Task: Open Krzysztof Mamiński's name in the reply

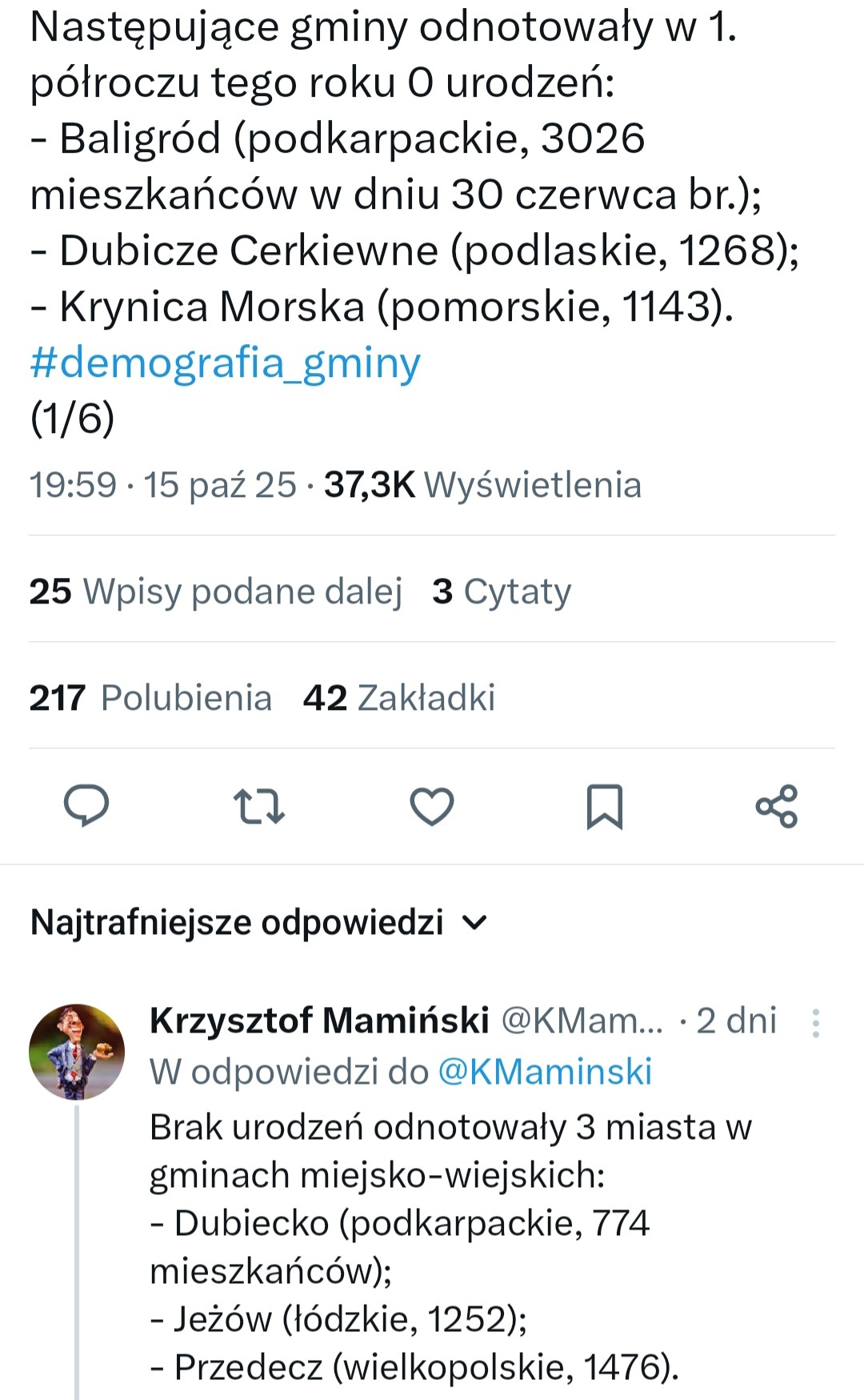Action: (319, 1021)
